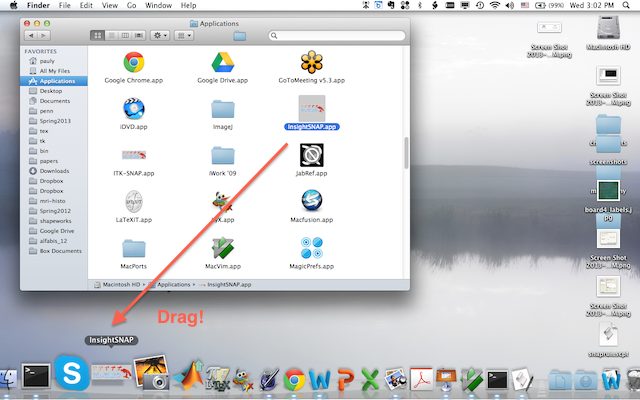
Task: Open the View menu
Action: [110, 5]
